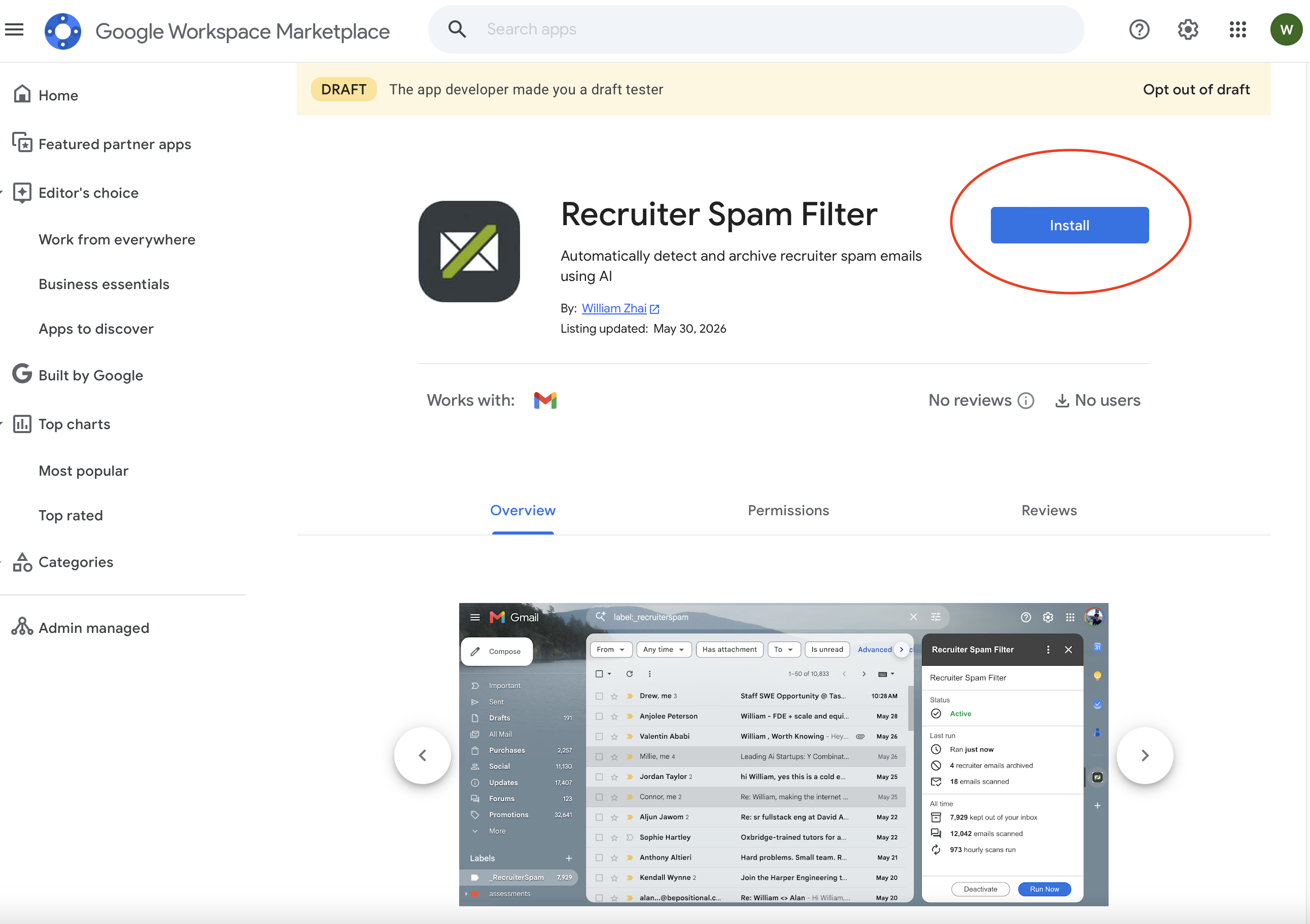Click the Gmail icon next to Works with
This screenshot has height=924, width=1310.
545,401
